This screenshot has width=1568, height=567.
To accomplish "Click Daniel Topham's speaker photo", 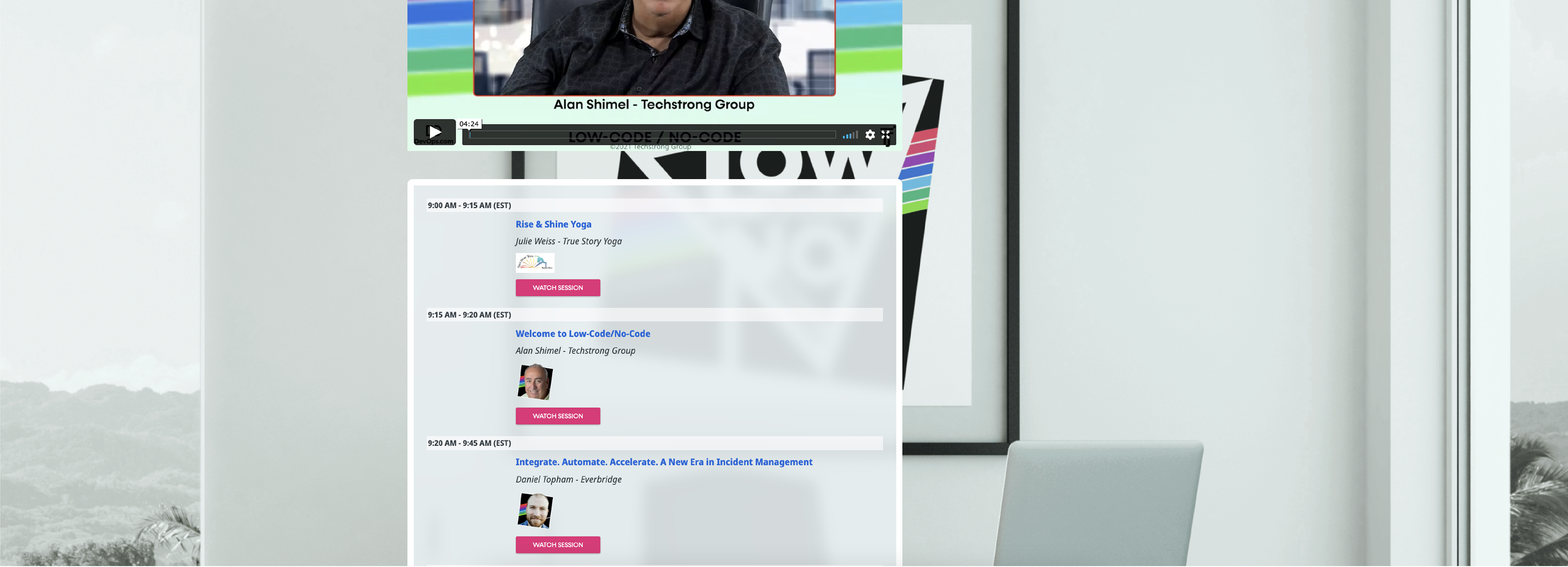I will 535,511.
